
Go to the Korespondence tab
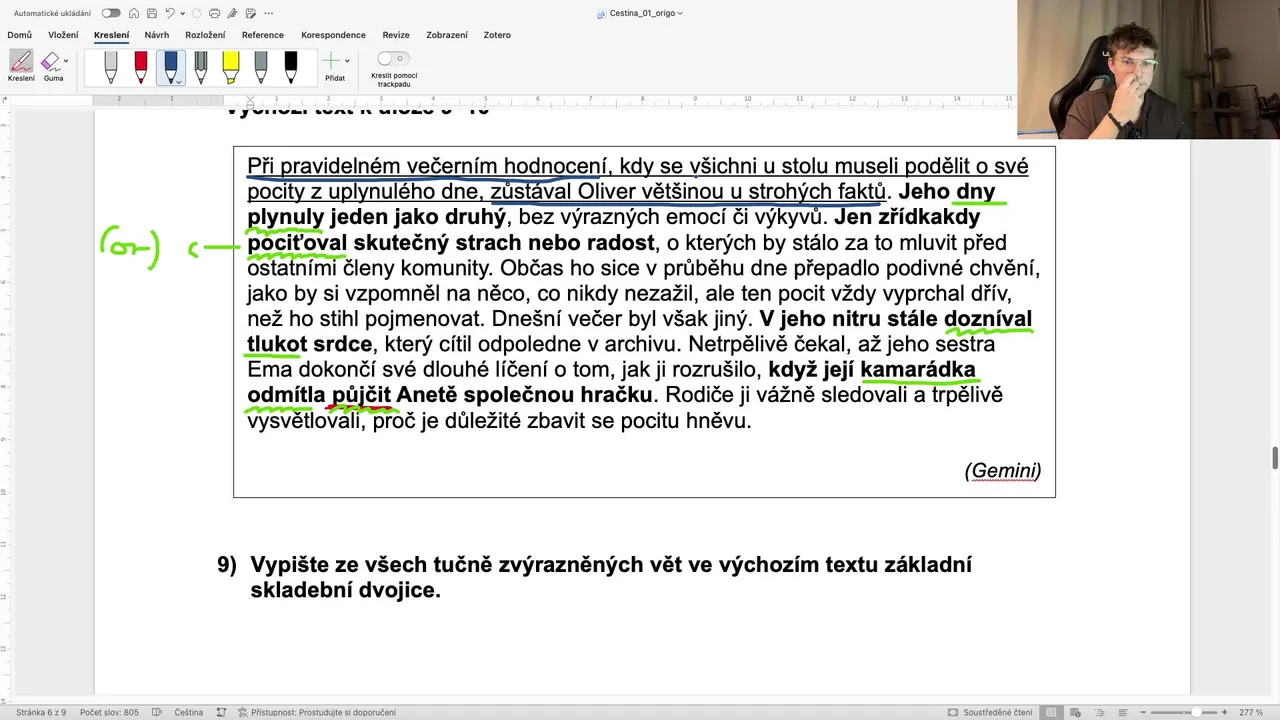click(333, 35)
